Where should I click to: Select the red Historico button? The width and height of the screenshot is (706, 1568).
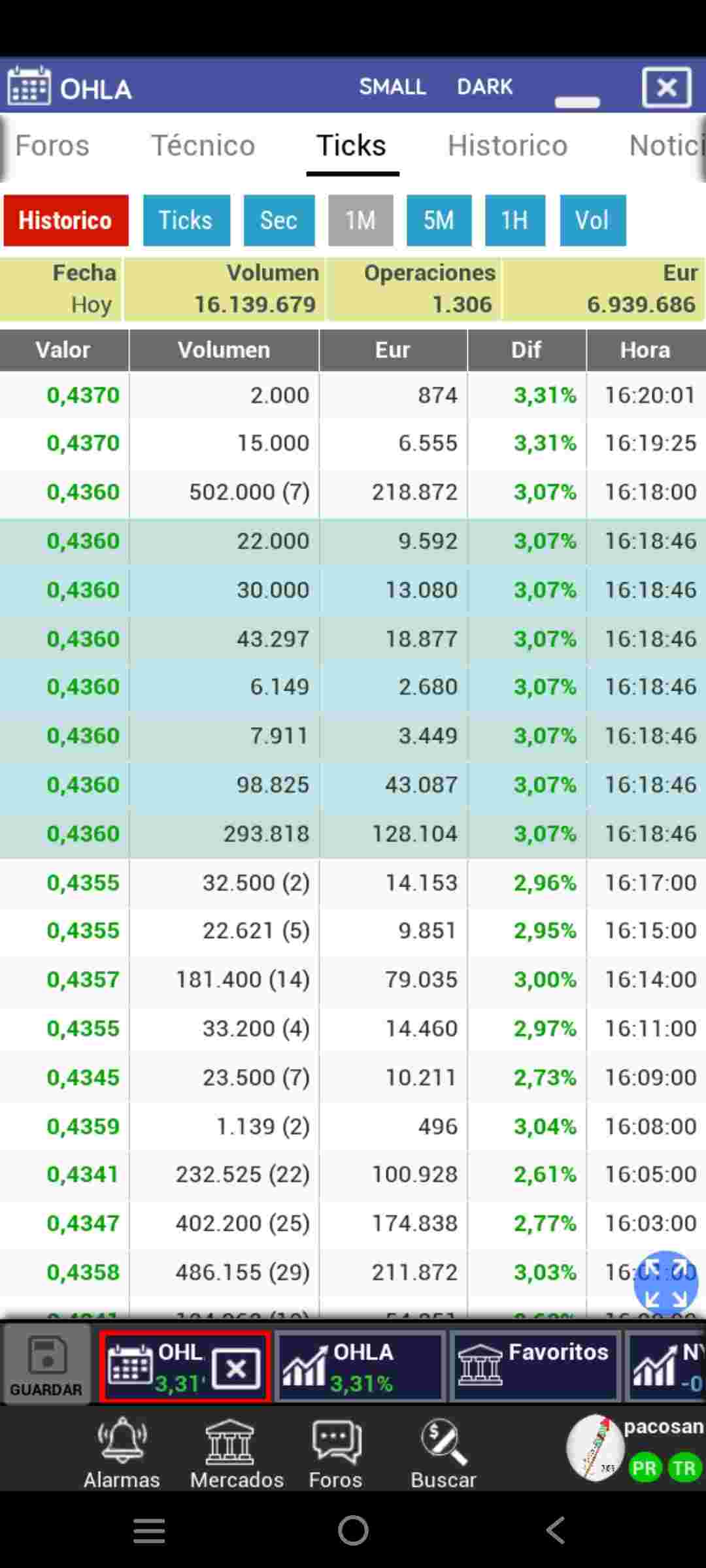coord(66,220)
